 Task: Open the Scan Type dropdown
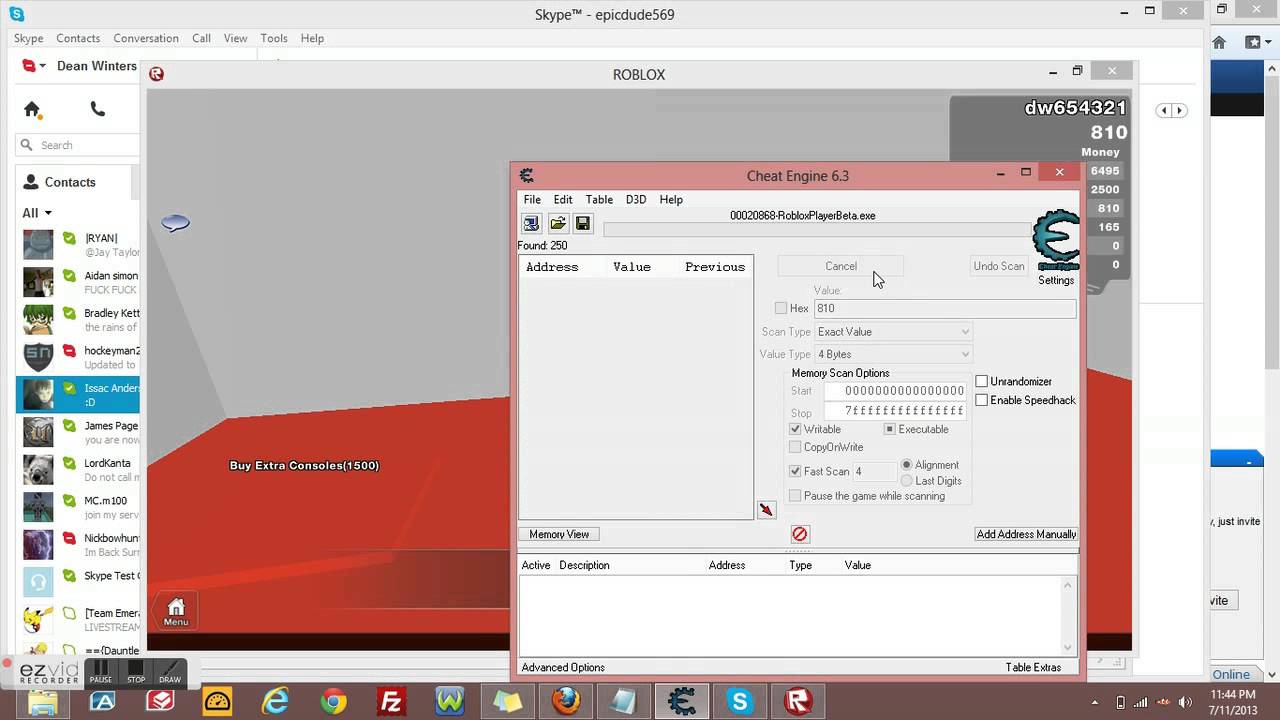[893, 332]
